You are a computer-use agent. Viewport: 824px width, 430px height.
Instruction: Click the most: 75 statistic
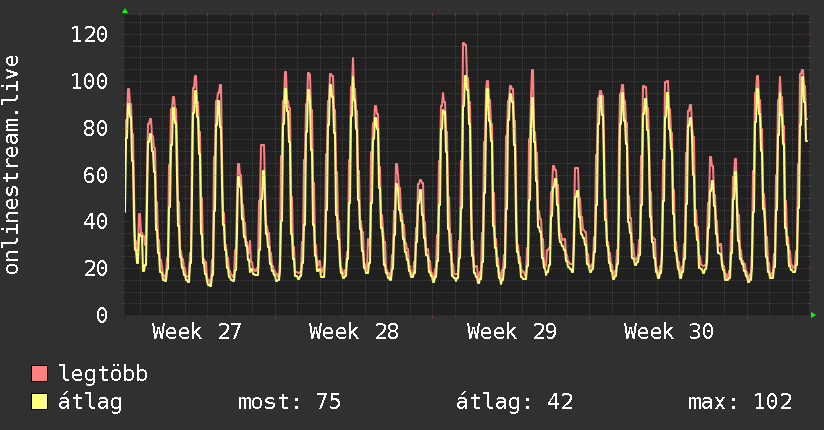[289, 402]
